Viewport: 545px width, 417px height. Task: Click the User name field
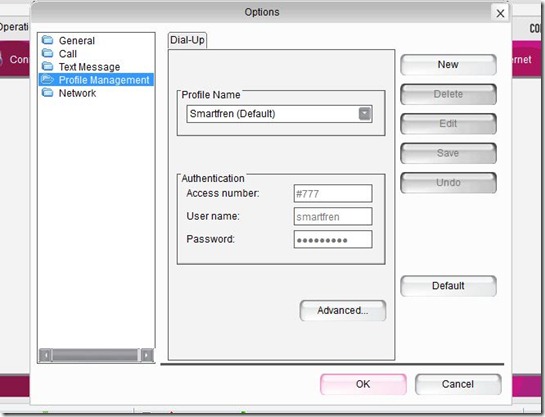click(333, 216)
